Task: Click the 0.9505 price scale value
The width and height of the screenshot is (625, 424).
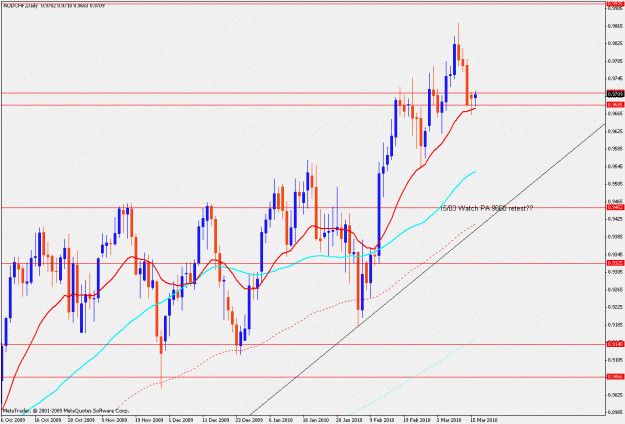Action: [616, 184]
